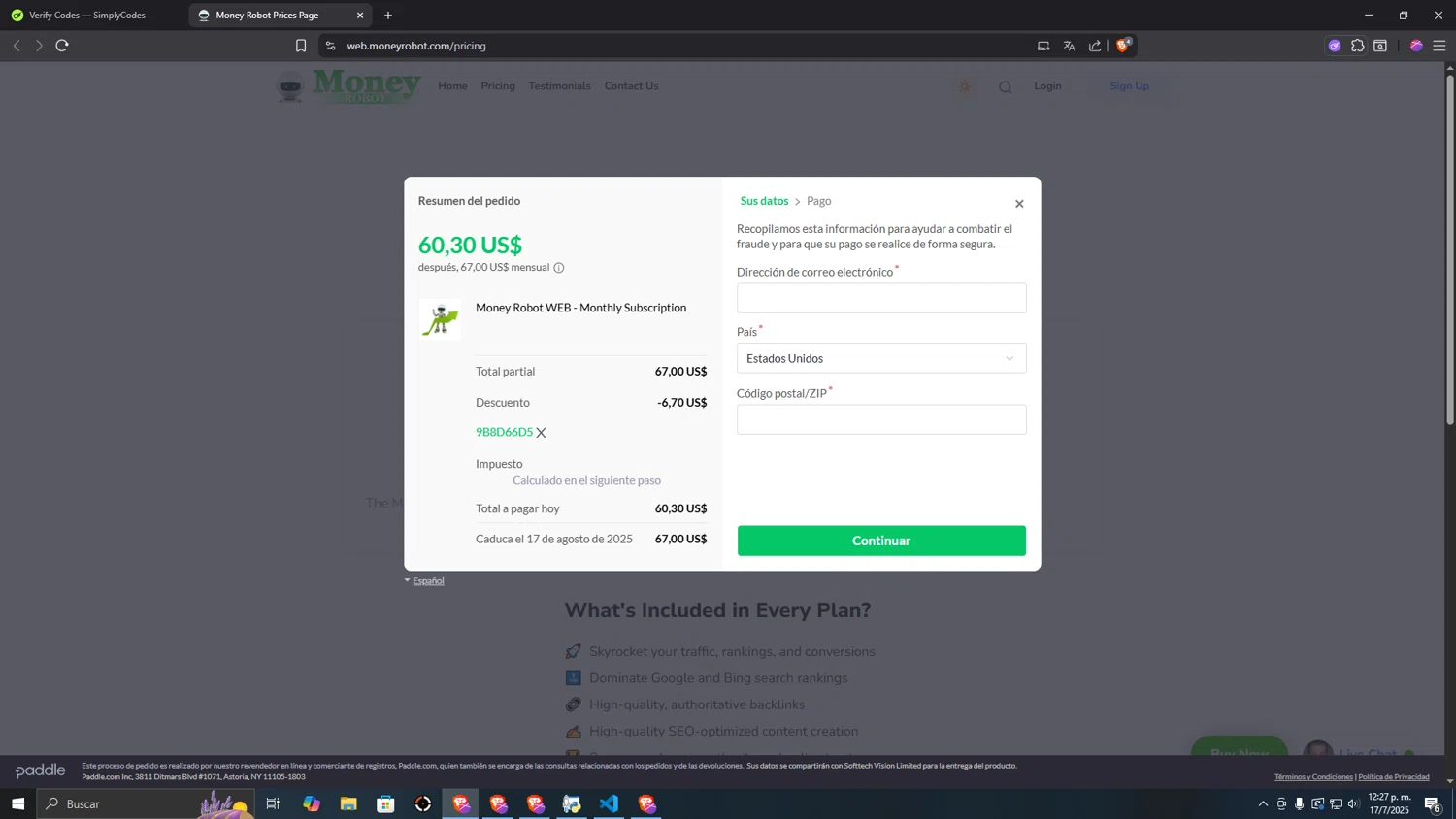Click the Paddle logo in footer
1456x819 pixels.
[41, 770]
